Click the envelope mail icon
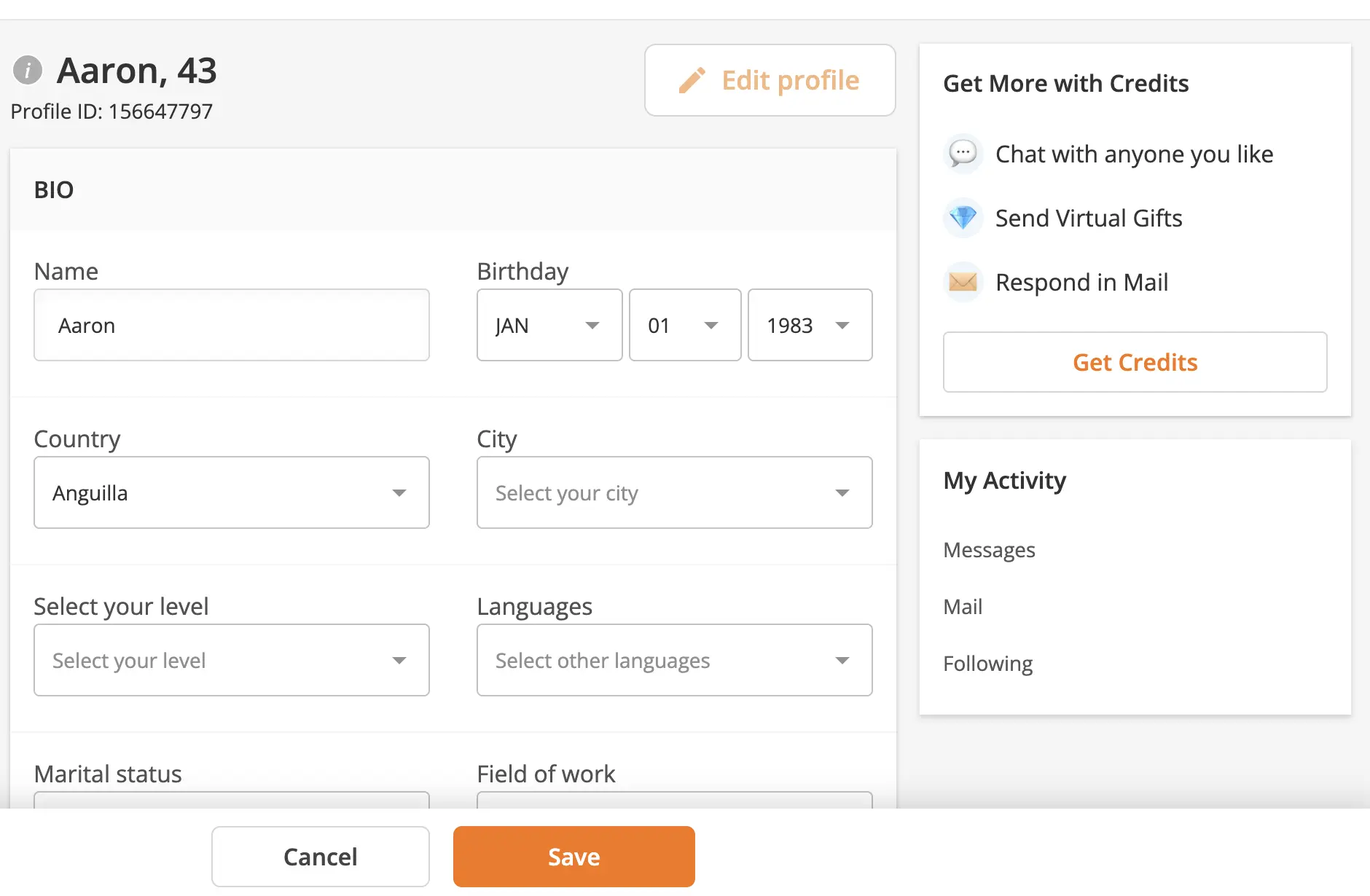 (963, 282)
